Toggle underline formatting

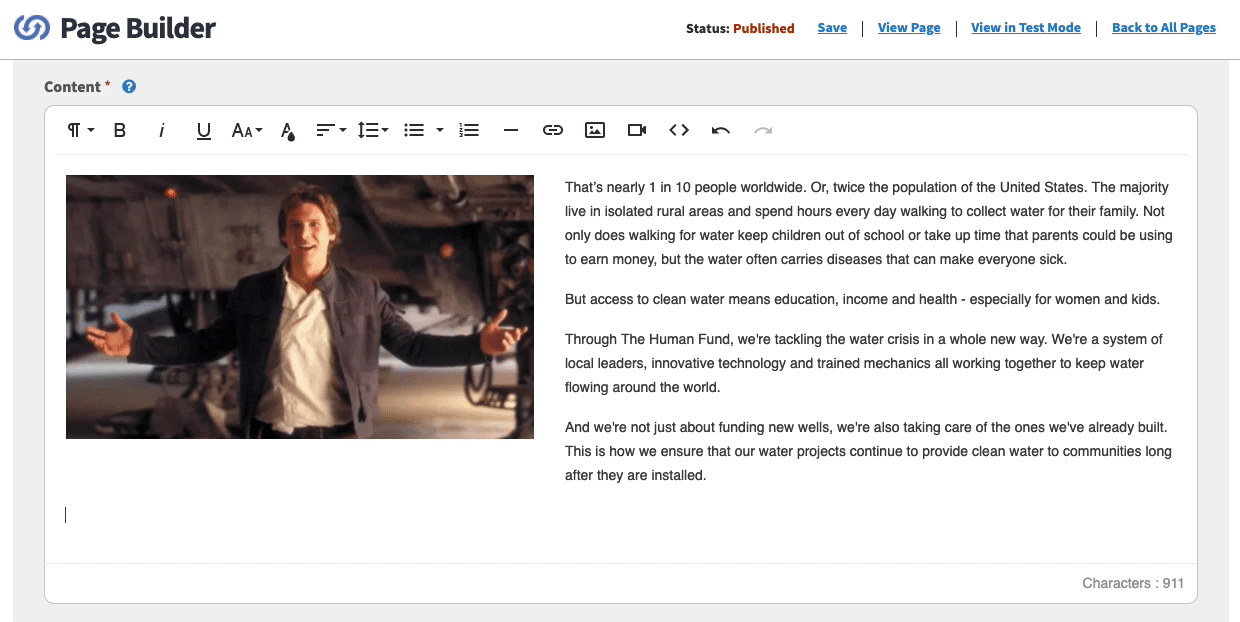pyautogui.click(x=204, y=130)
